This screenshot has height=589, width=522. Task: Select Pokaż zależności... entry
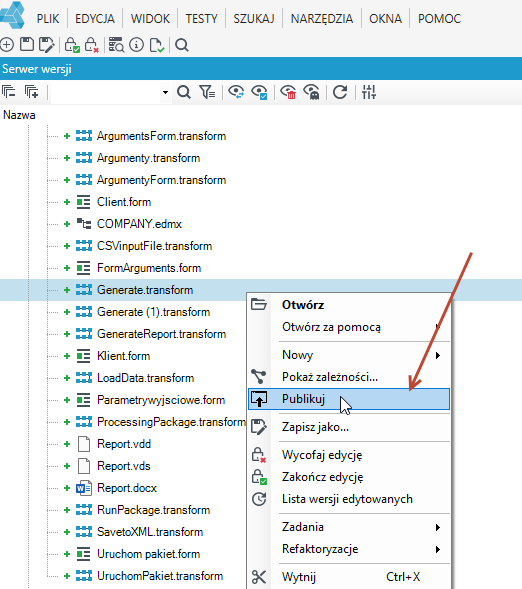[349, 377]
